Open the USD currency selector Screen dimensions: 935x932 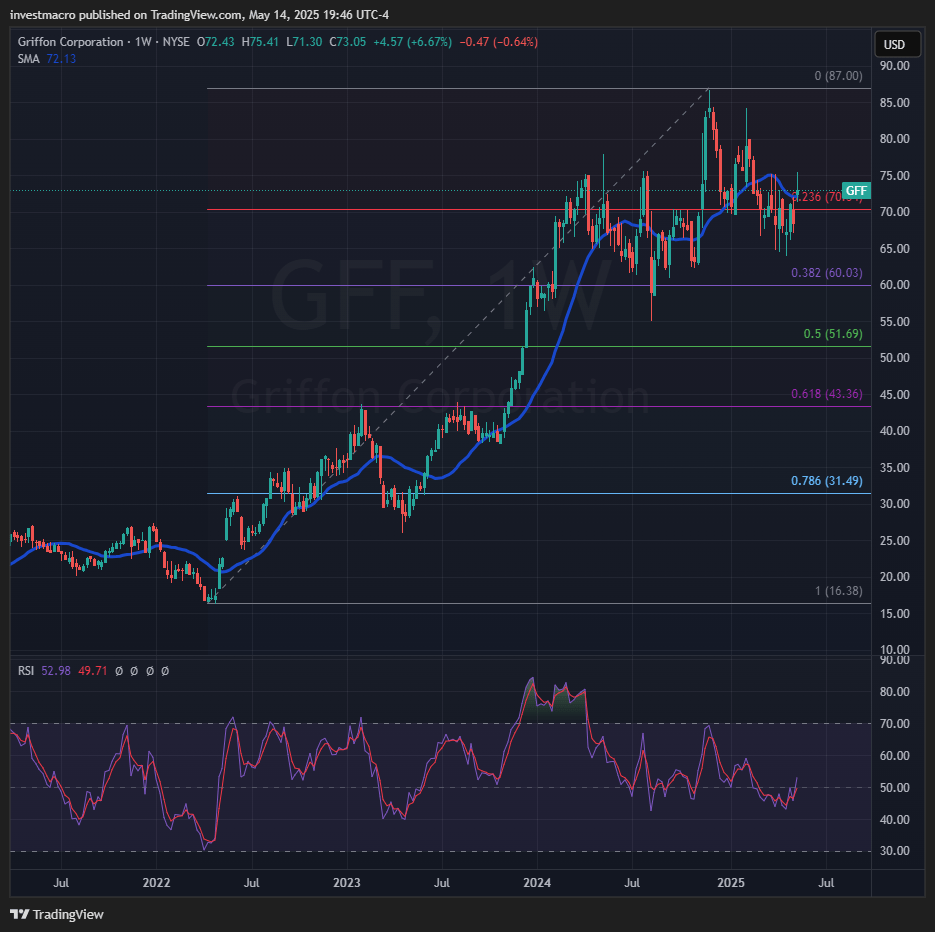click(894, 44)
